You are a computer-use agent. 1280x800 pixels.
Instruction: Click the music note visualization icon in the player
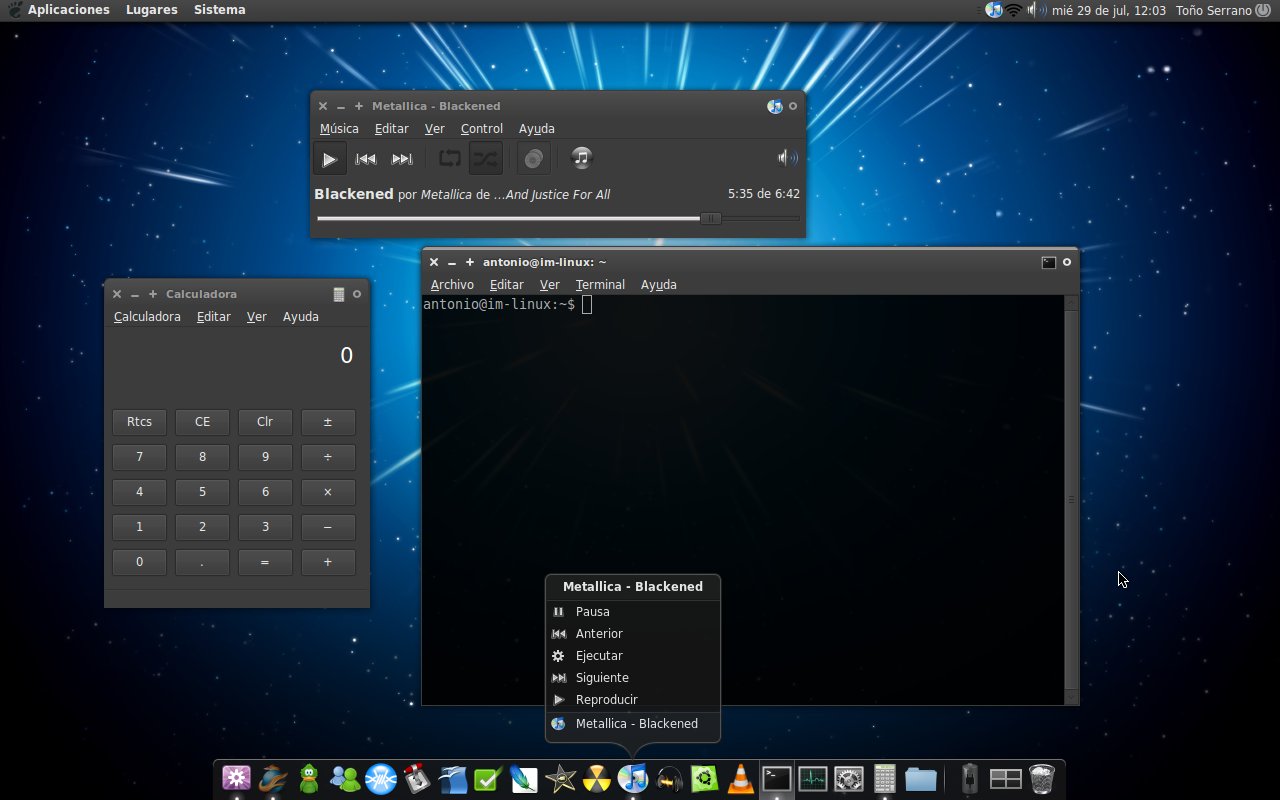pyautogui.click(x=582, y=158)
